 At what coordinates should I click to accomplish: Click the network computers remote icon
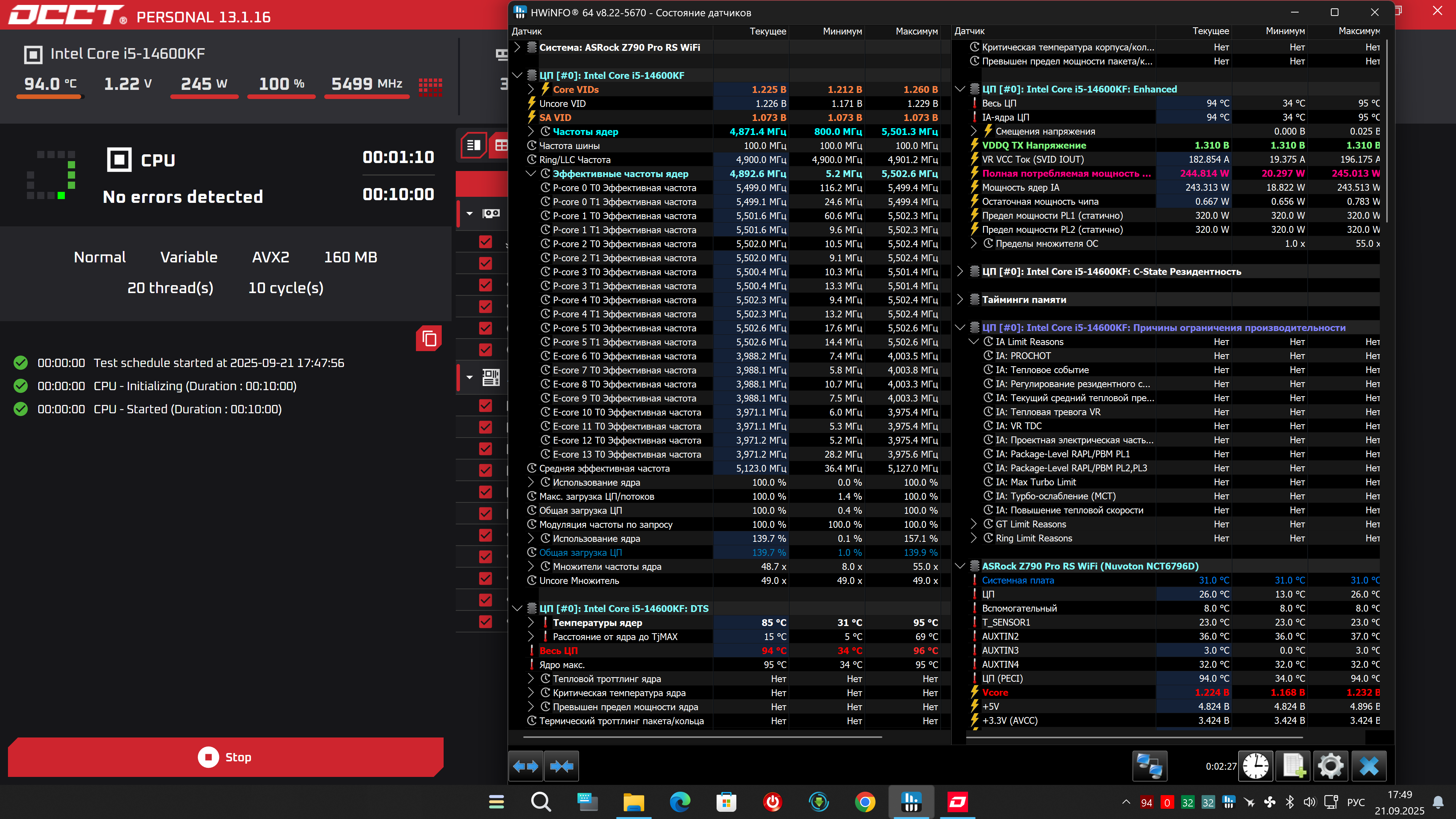(1150, 766)
